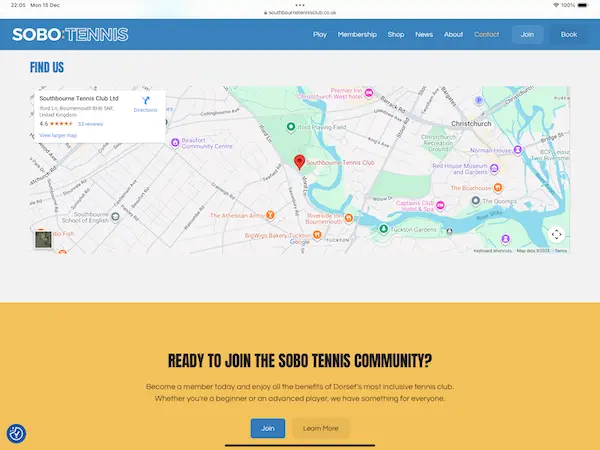The width and height of the screenshot is (600, 450).
Task: Open map Keyboard shortcuts
Action: pyautogui.click(x=492, y=251)
